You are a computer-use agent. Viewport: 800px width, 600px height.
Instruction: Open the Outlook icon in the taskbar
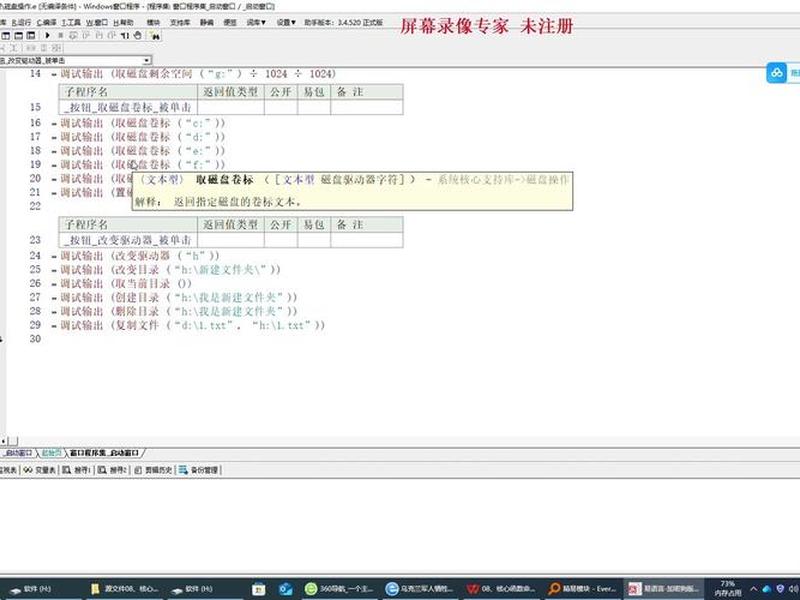coord(285,589)
